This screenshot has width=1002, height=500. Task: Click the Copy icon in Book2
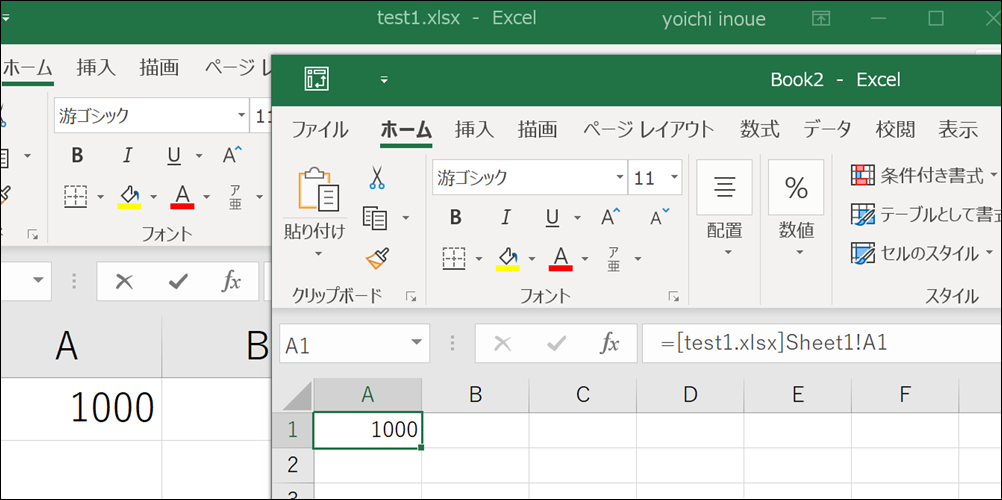coord(375,218)
